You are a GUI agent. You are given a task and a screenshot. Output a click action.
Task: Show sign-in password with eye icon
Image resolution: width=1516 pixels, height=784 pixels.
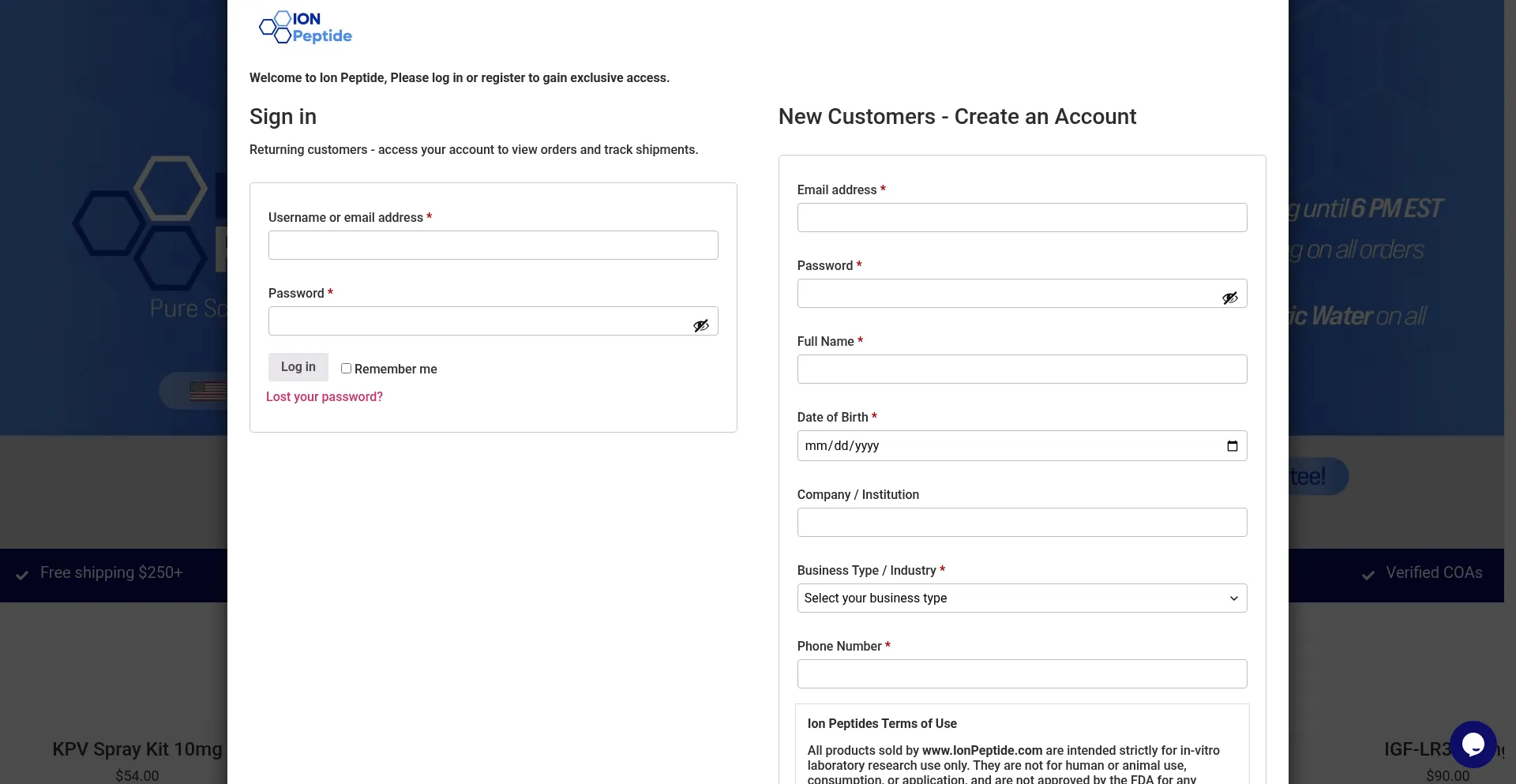click(700, 325)
